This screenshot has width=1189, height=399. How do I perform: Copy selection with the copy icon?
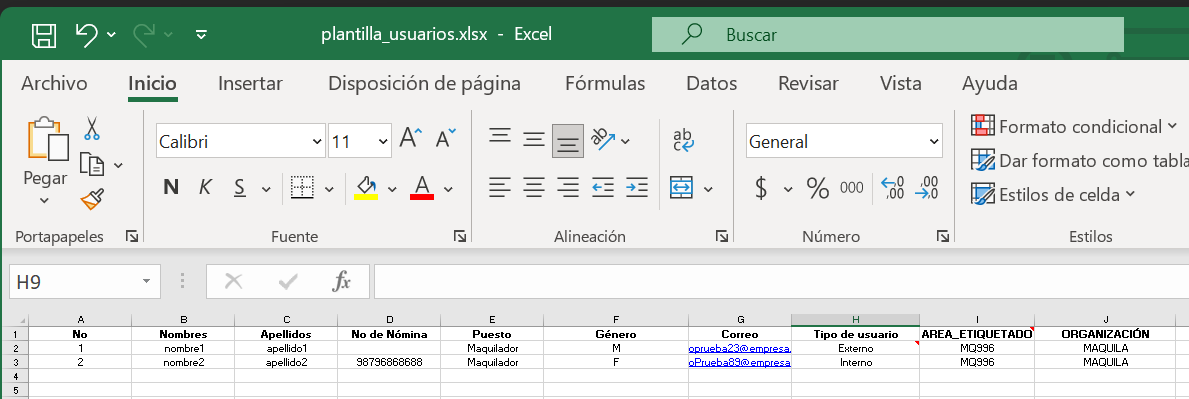[92, 164]
